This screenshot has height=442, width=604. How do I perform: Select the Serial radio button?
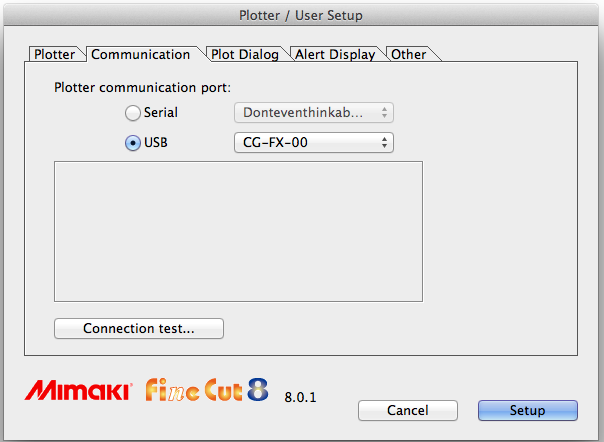[132, 113]
